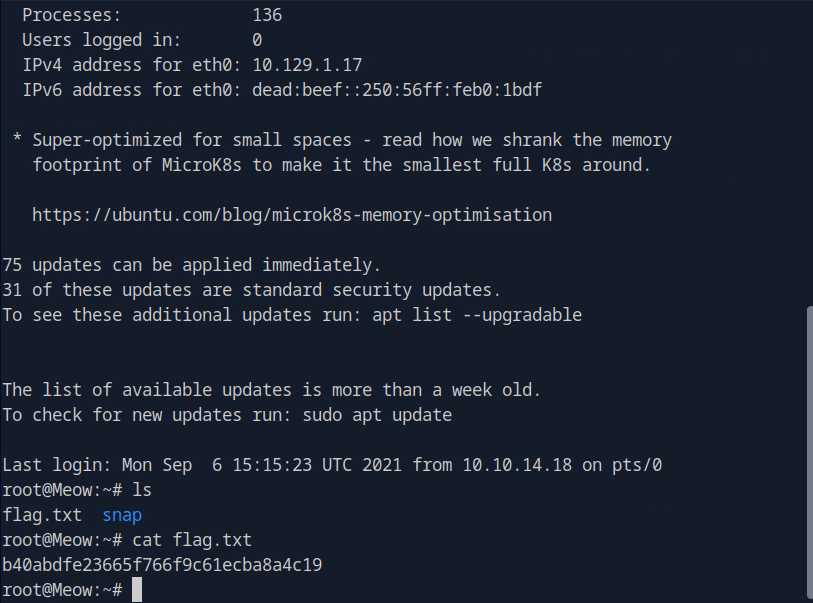Click the '31 of these updates' security line
The width and height of the screenshot is (813, 603).
point(252,290)
